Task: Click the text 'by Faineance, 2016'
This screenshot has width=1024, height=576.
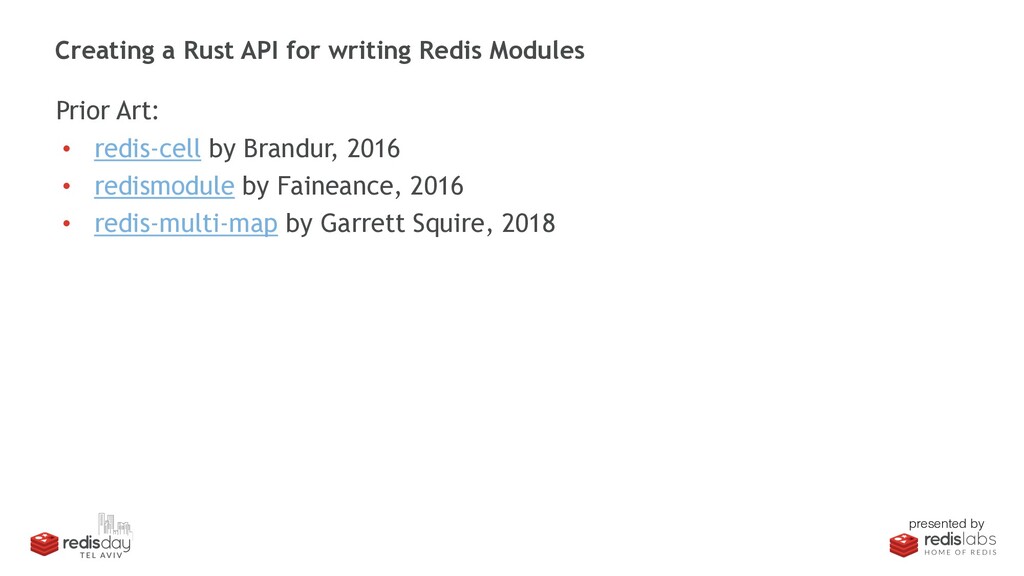Action: point(353,186)
